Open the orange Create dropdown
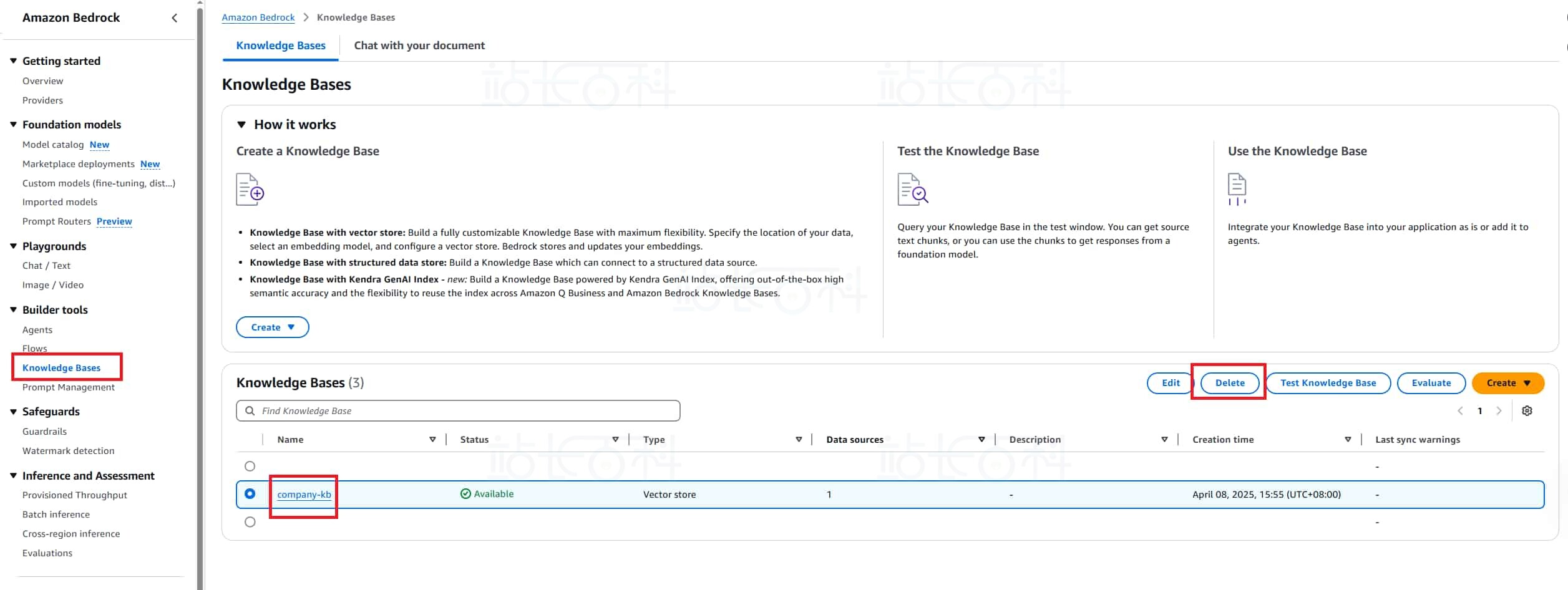Viewport: 1568px width, 590px height. tap(1507, 383)
